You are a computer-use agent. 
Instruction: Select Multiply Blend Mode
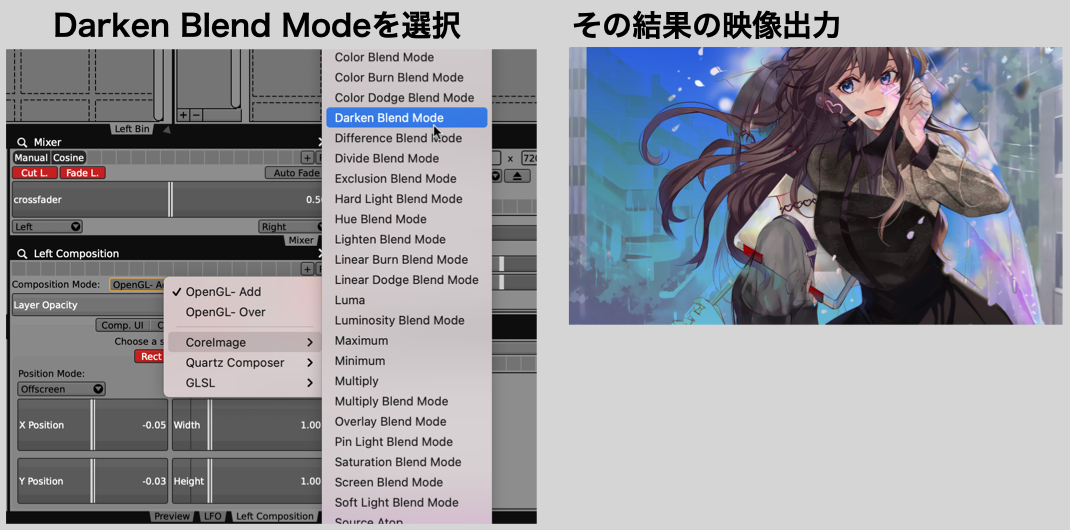tap(407, 402)
